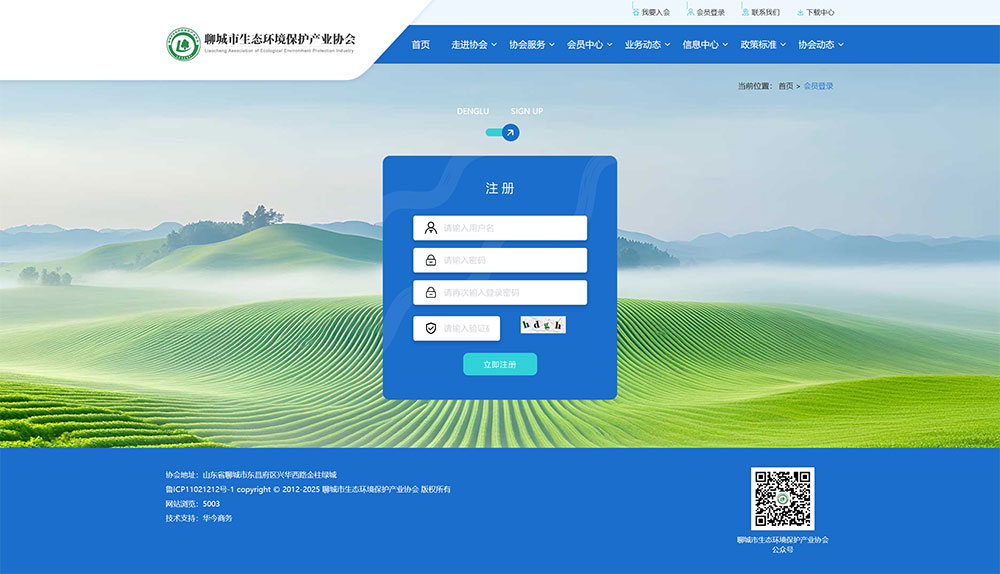The height and width of the screenshot is (574, 1000).
Task: Open 业务动态 navigation menu item
Action: point(646,44)
